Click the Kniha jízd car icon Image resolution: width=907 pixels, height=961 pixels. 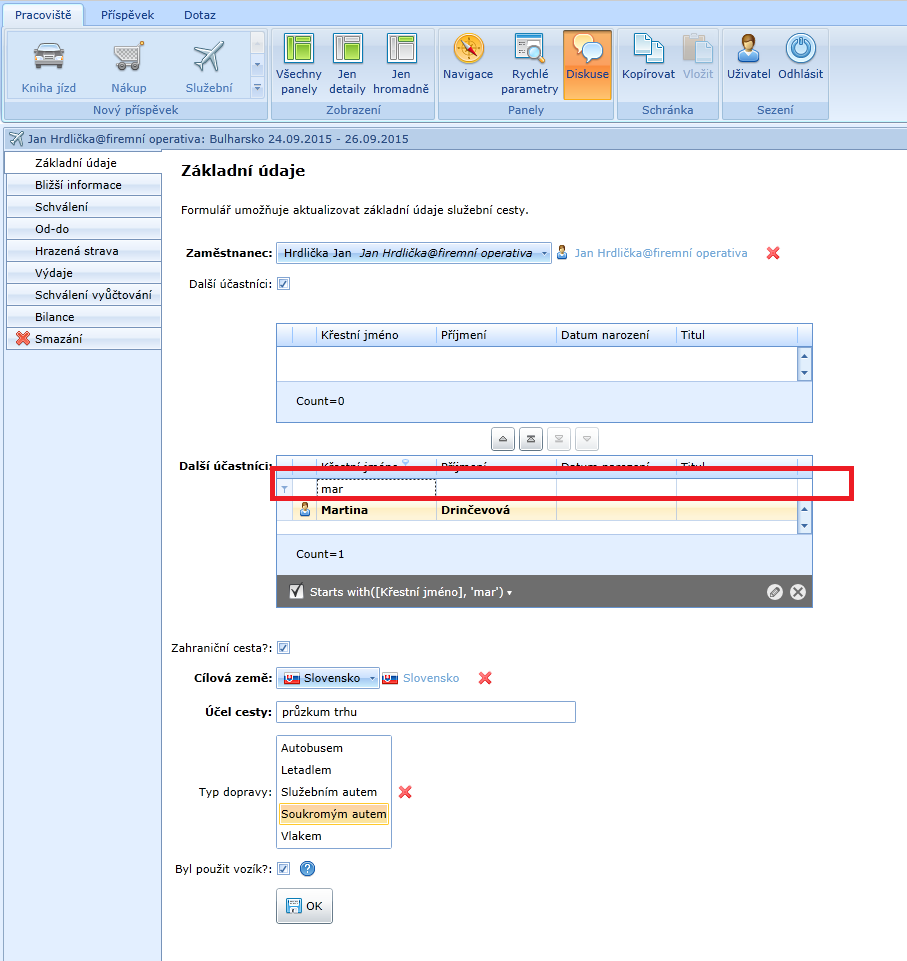(48, 56)
